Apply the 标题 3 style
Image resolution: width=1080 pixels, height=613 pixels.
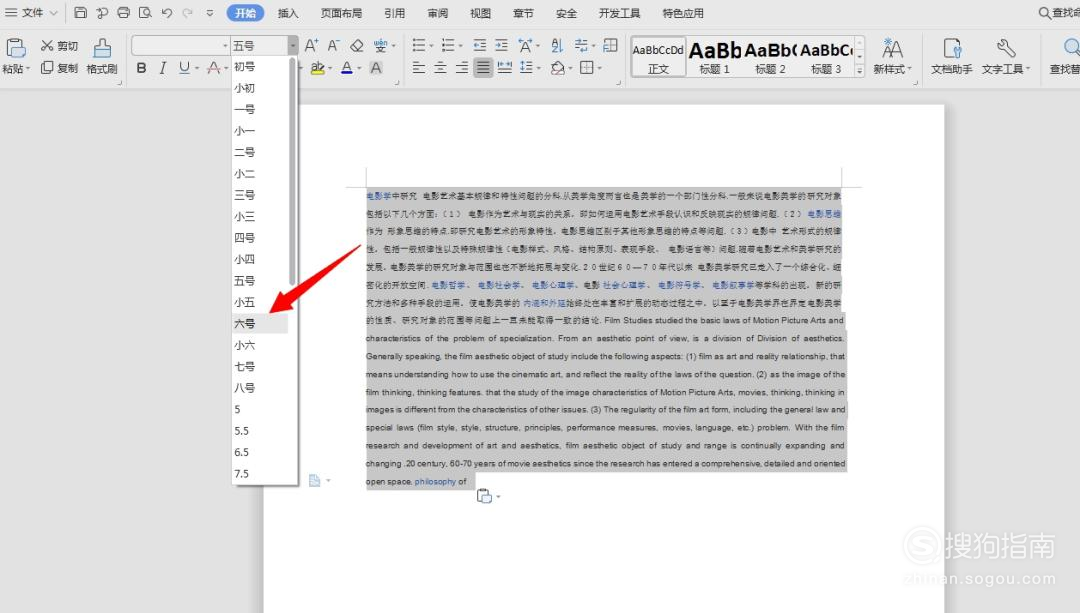(x=826, y=56)
